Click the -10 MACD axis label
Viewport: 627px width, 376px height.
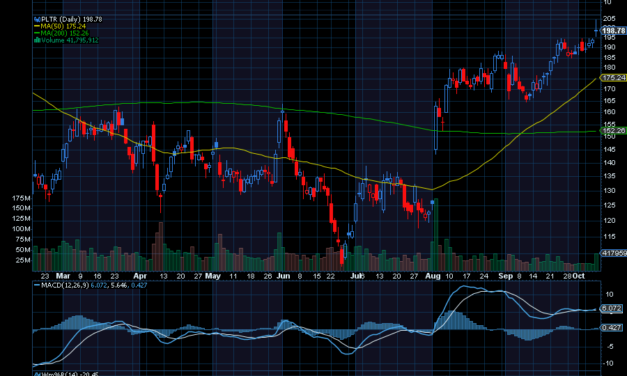[x=608, y=363]
